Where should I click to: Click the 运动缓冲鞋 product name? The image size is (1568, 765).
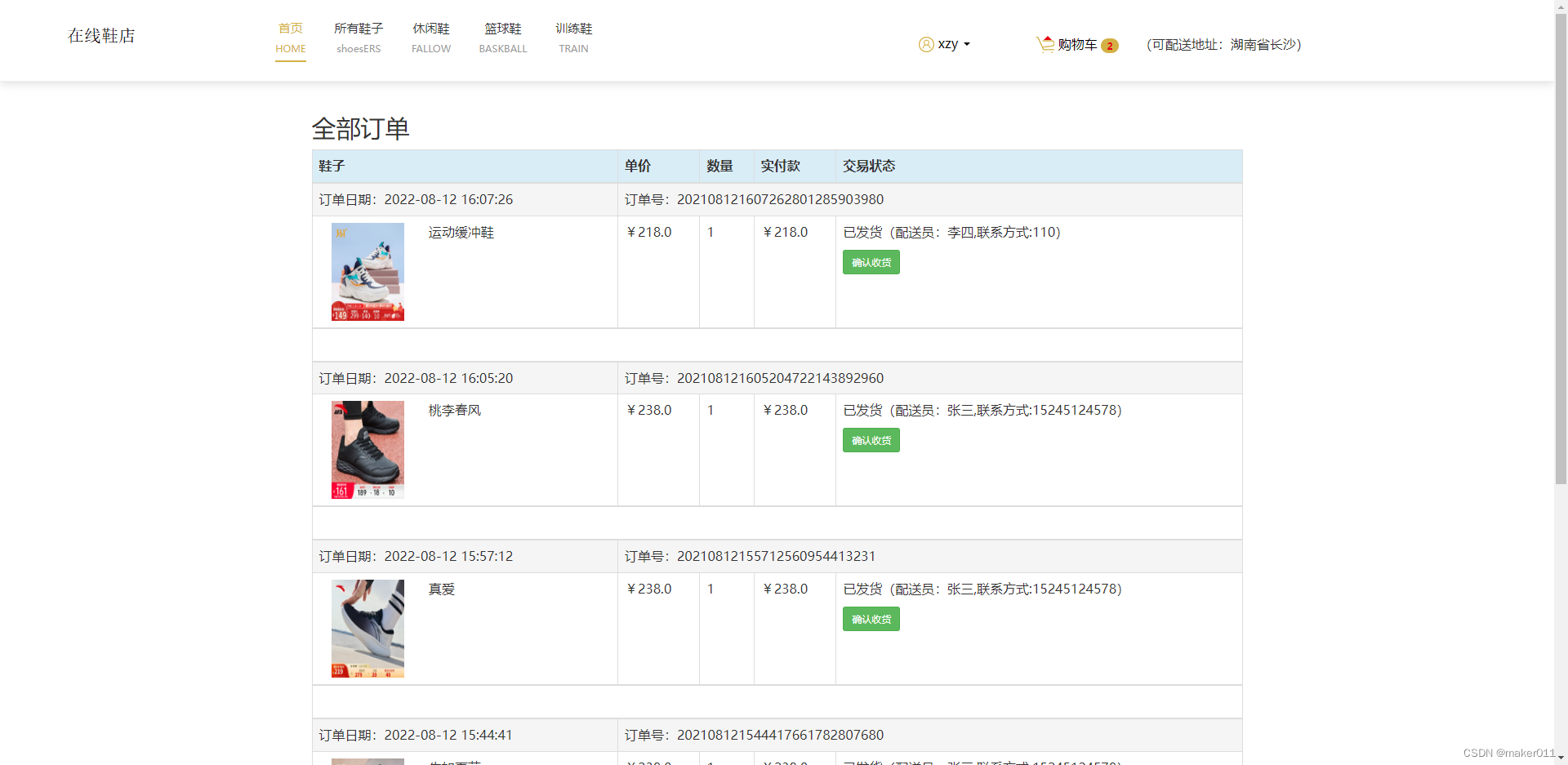(x=461, y=233)
